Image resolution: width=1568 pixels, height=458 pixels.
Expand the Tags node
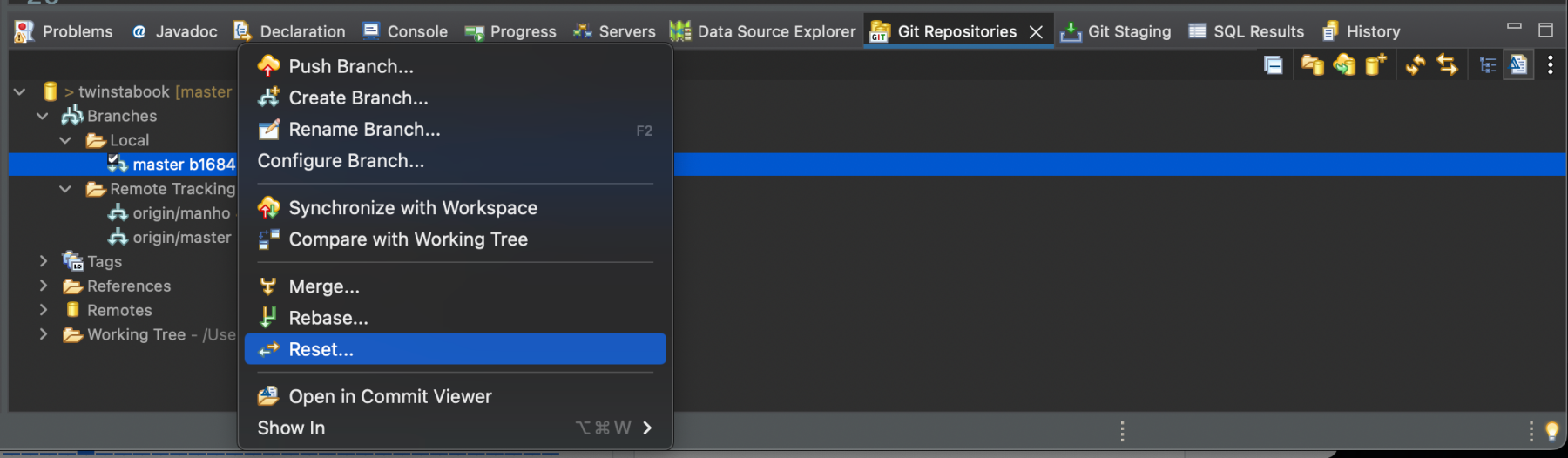(x=44, y=261)
